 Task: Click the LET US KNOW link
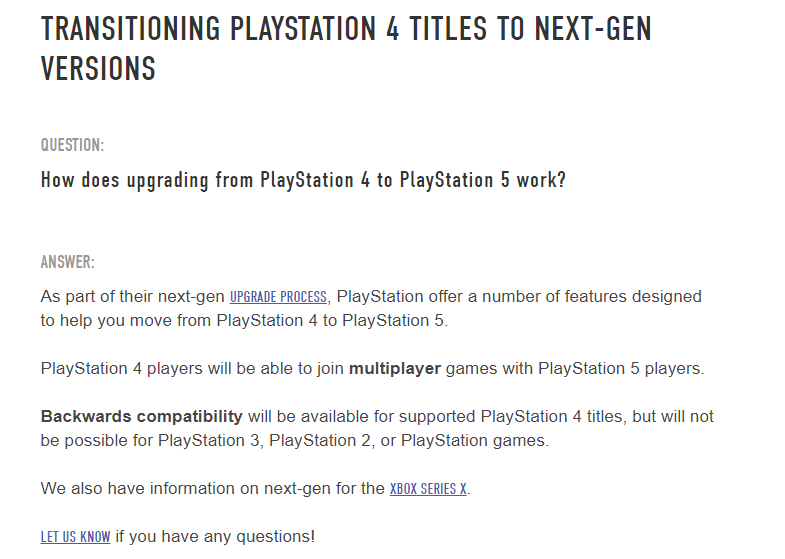pyautogui.click(x=75, y=537)
